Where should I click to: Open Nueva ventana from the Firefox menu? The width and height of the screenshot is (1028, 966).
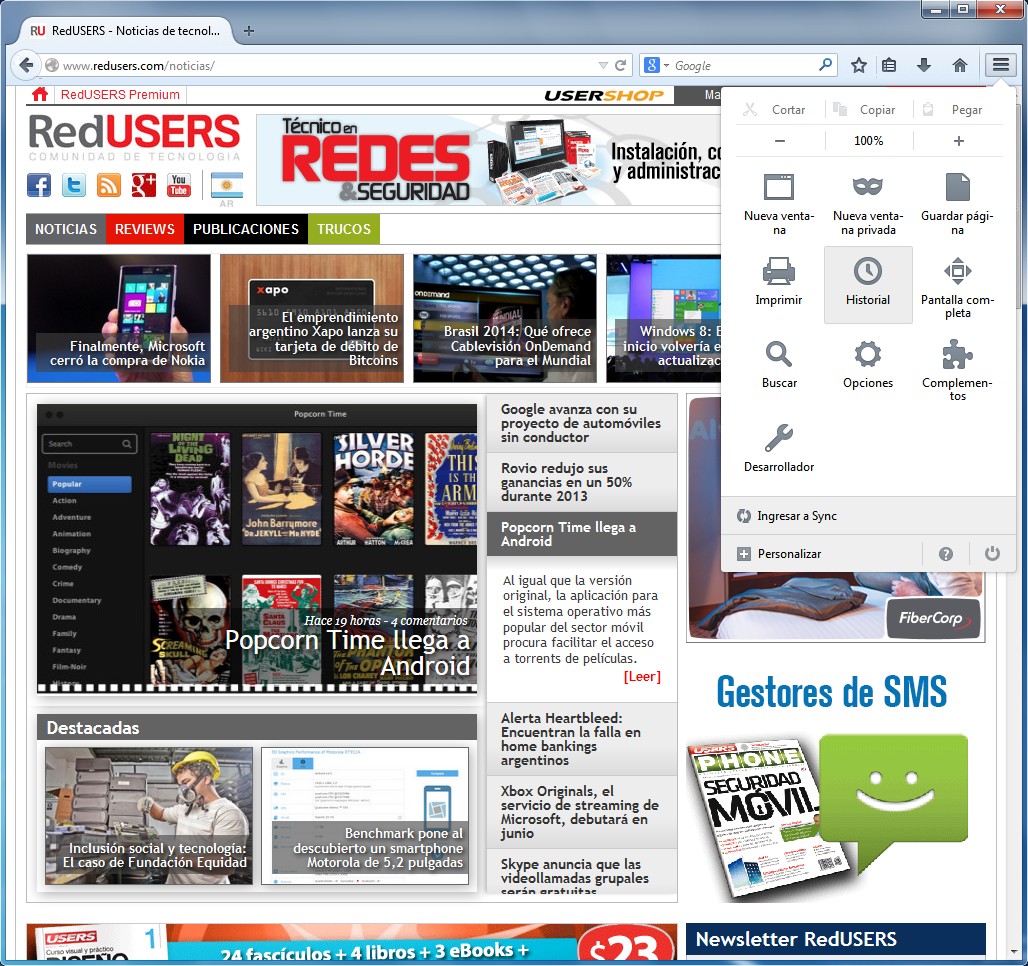[x=779, y=204]
